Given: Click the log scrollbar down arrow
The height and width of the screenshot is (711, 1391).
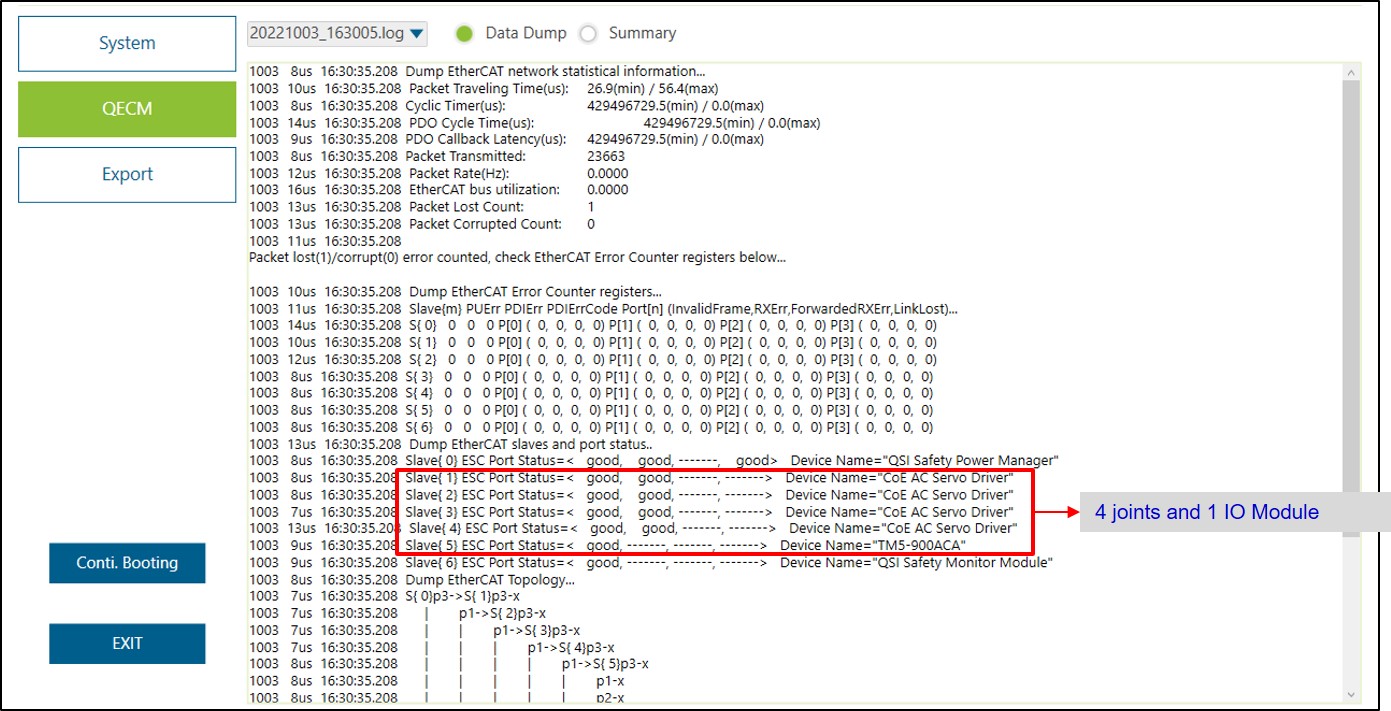Looking at the screenshot, I should pos(1353,694).
